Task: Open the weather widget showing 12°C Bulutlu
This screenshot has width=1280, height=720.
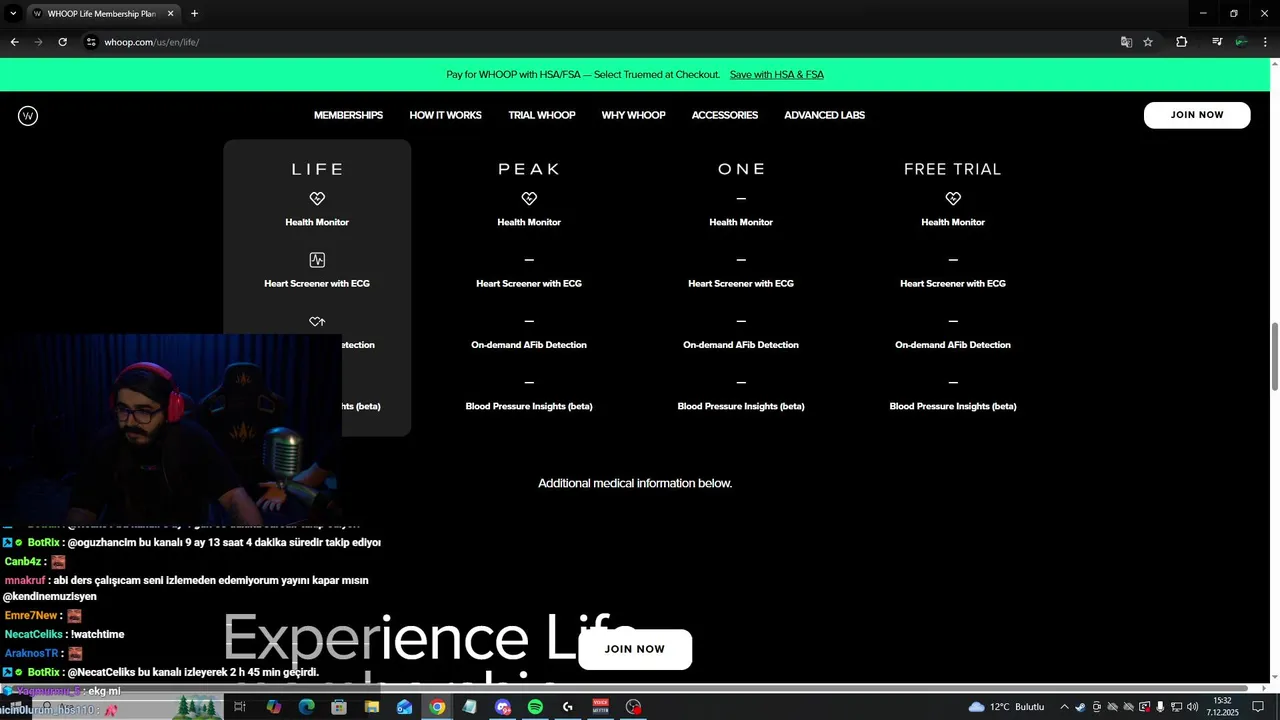Action: [x=1006, y=707]
